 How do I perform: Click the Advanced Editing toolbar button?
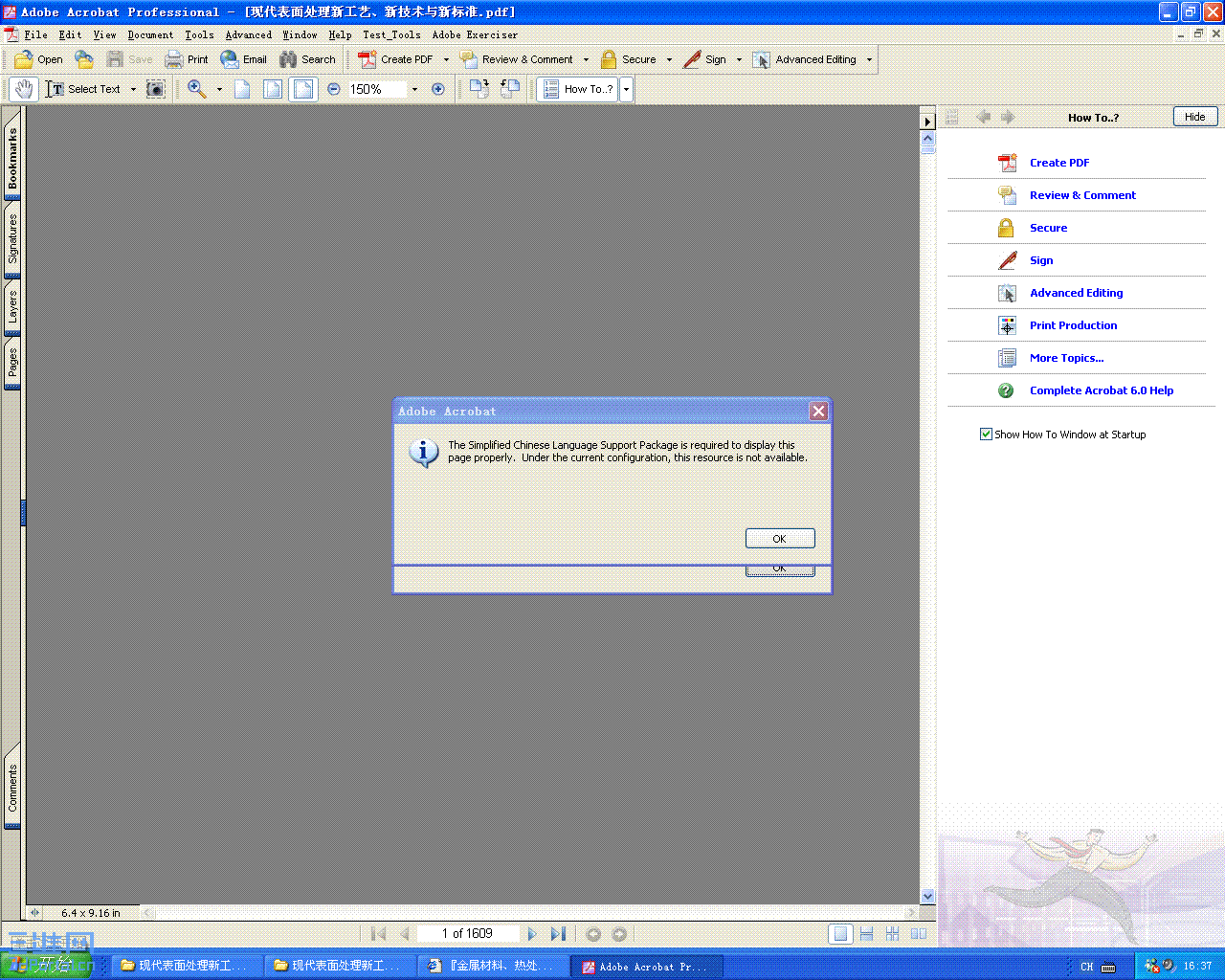805,59
